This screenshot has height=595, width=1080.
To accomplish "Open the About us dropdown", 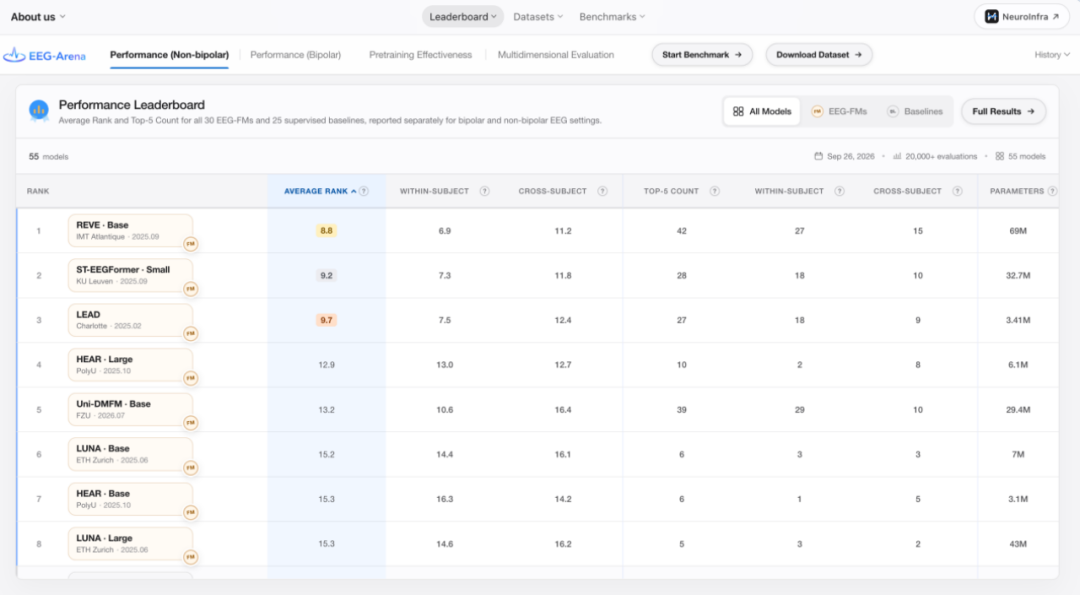I will click(x=38, y=17).
